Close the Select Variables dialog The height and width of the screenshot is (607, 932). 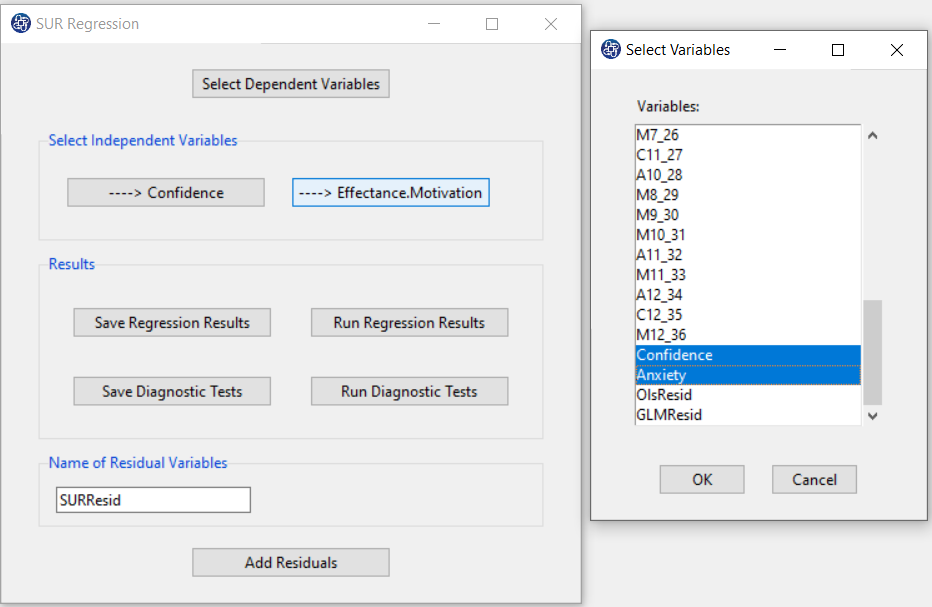tap(897, 50)
